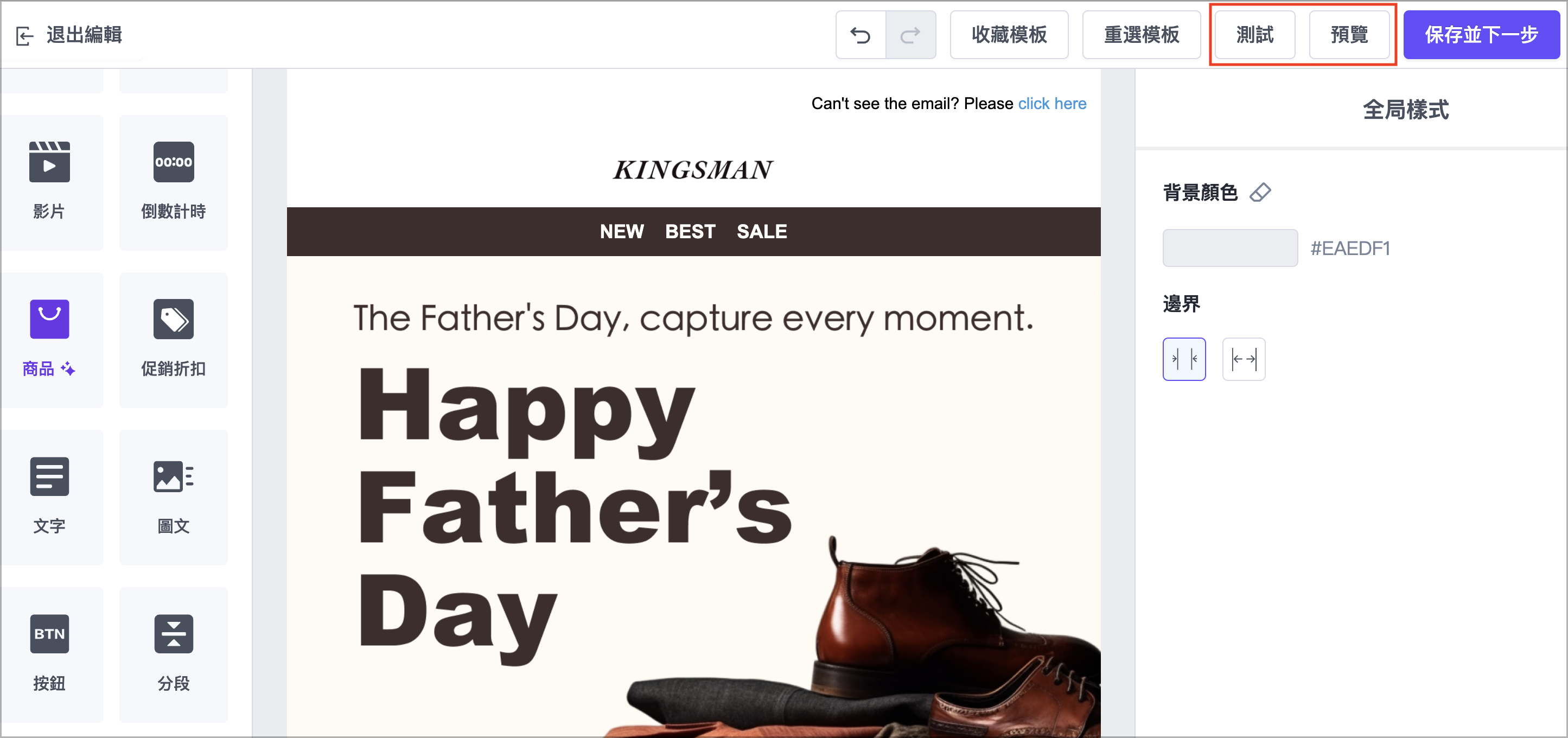Screen dimensions: 1568x738
Task: Click the redo arrow
Action: click(910, 35)
